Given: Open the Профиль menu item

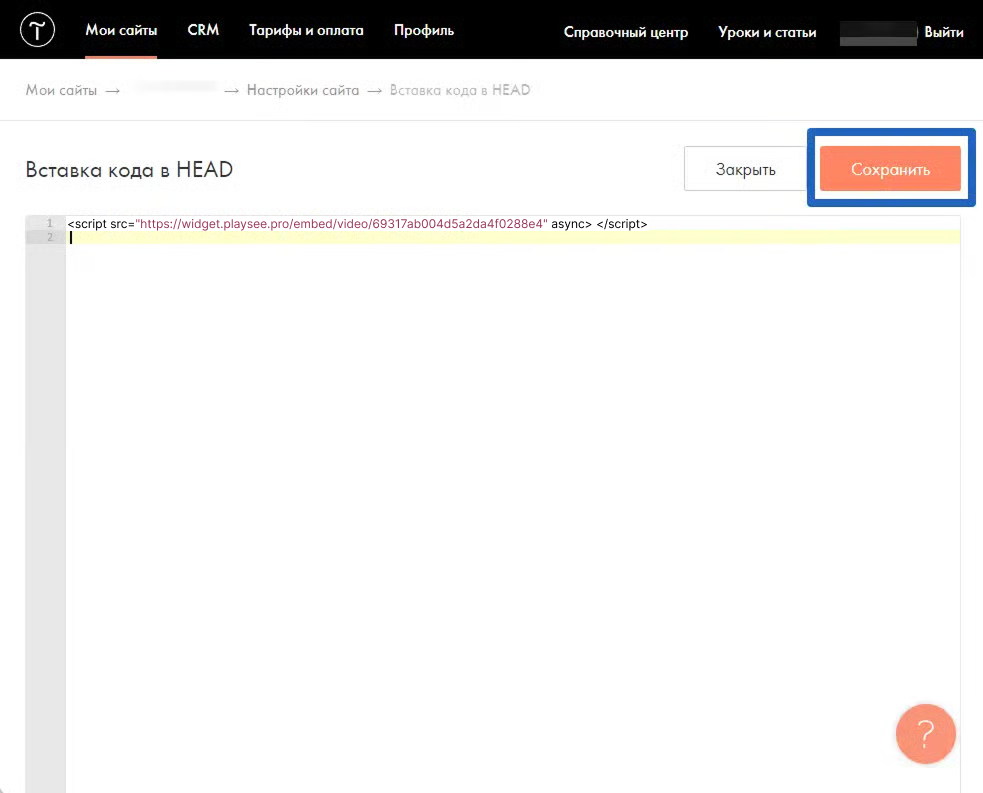Looking at the screenshot, I should [x=424, y=31].
